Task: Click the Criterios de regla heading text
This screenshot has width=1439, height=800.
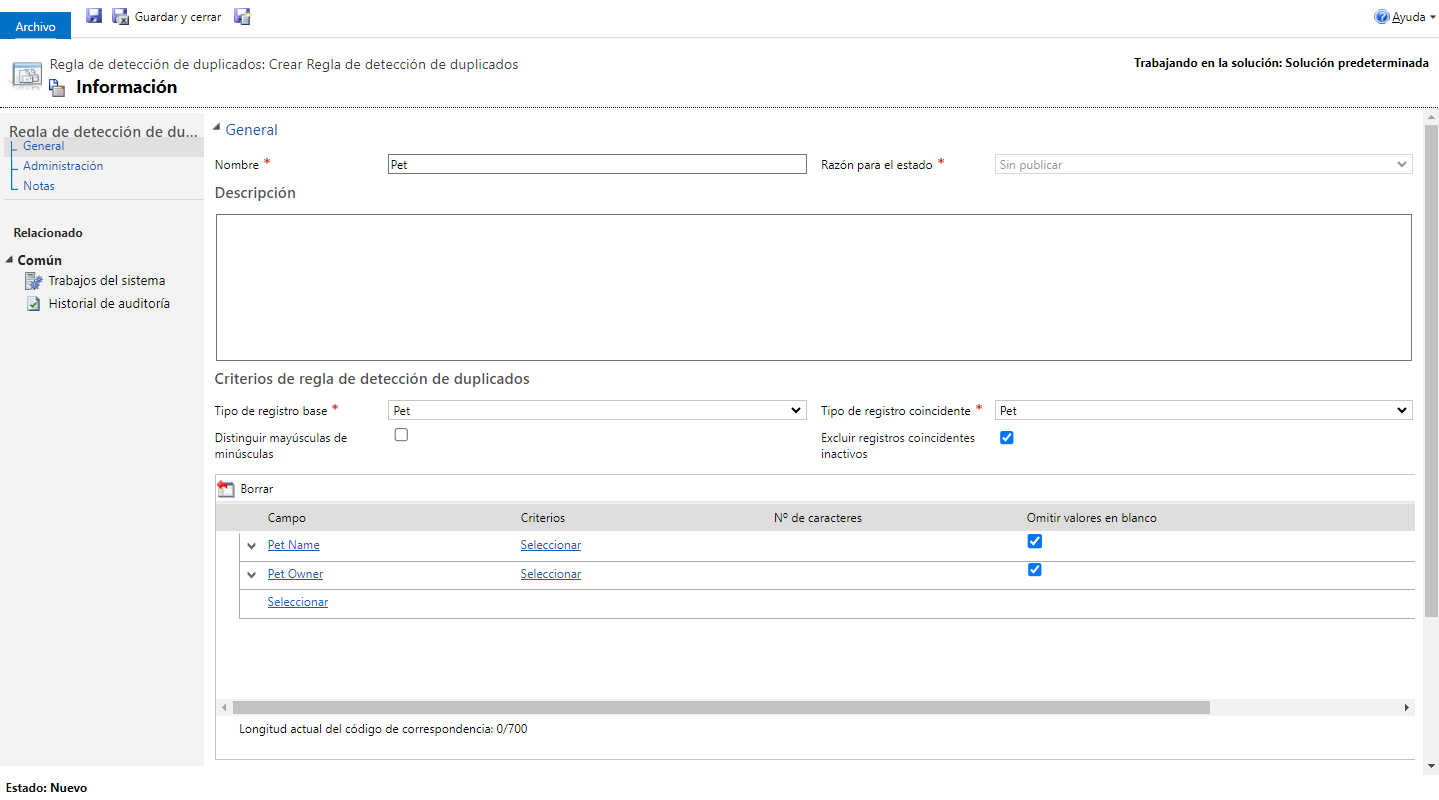Action: pyautogui.click(x=372, y=379)
